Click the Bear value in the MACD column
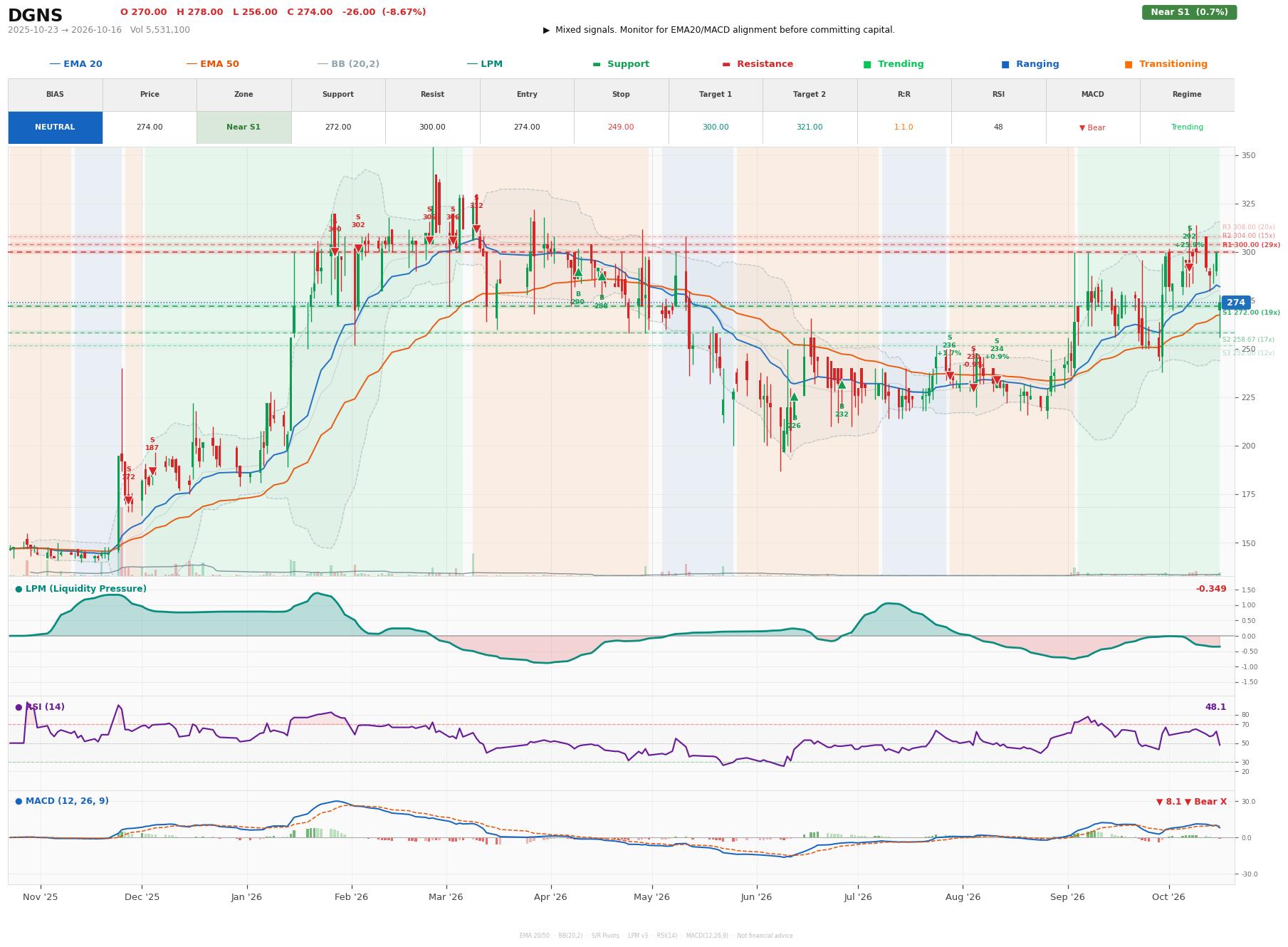The height and width of the screenshot is (947, 1288). point(1092,128)
